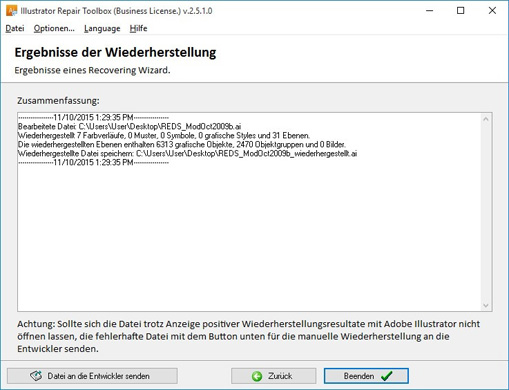Image resolution: width=509 pixels, height=390 pixels.
Task: Click the 'Wiederhergestellte Datei speichern' log line
Action: (x=187, y=154)
